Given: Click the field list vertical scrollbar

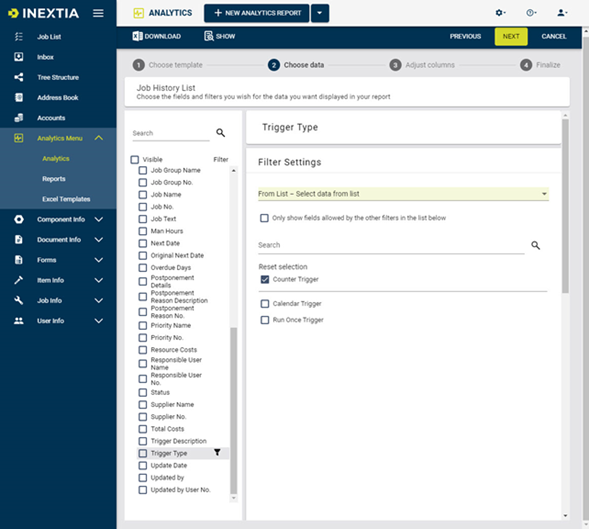Looking at the screenshot, I should [x=234, y=410].
